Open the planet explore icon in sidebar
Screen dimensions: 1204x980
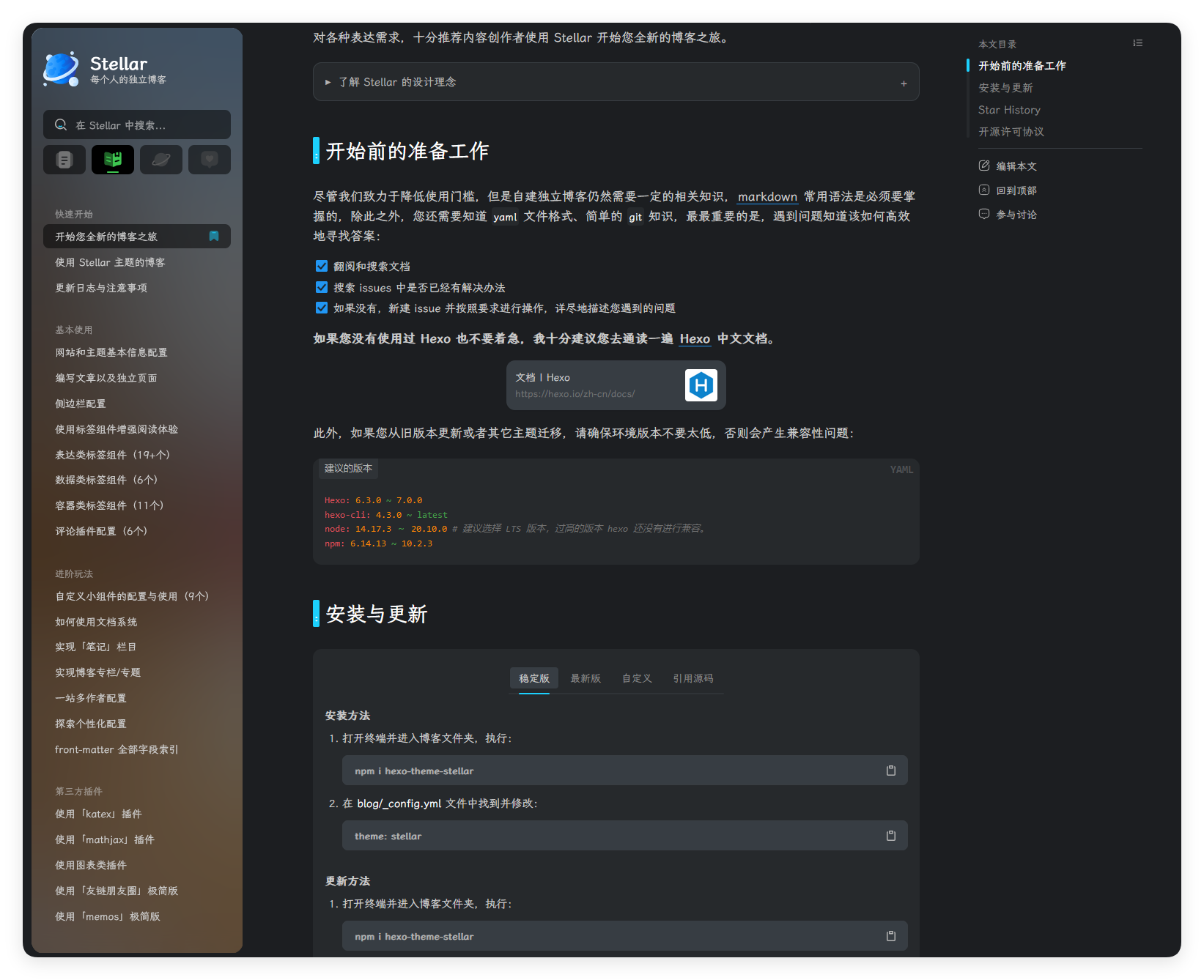(161, 160)
